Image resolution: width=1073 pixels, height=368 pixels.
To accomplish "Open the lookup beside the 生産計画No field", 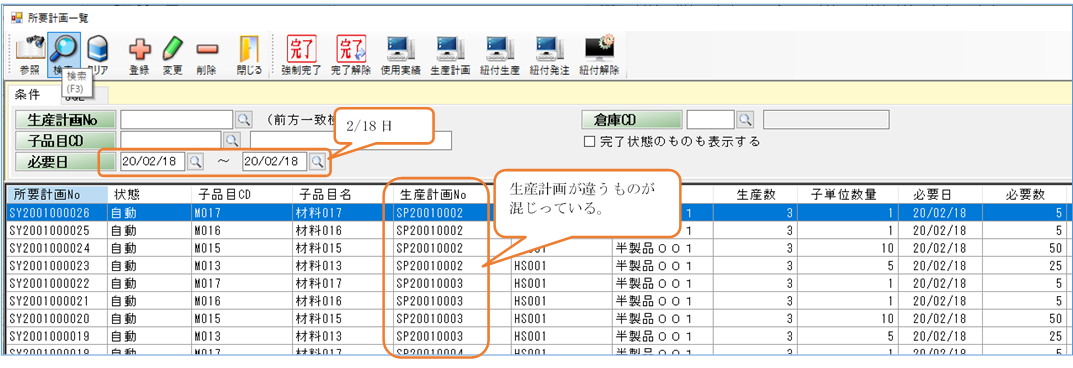I will tap(244, 119).
